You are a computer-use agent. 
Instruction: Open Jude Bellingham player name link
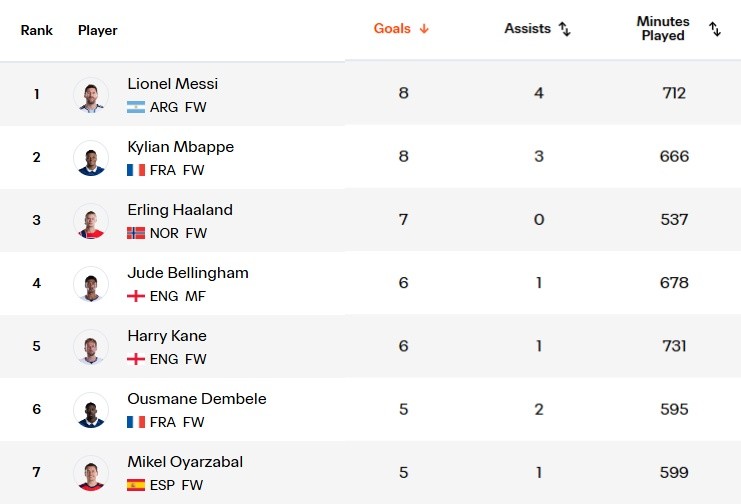point(188,273)
